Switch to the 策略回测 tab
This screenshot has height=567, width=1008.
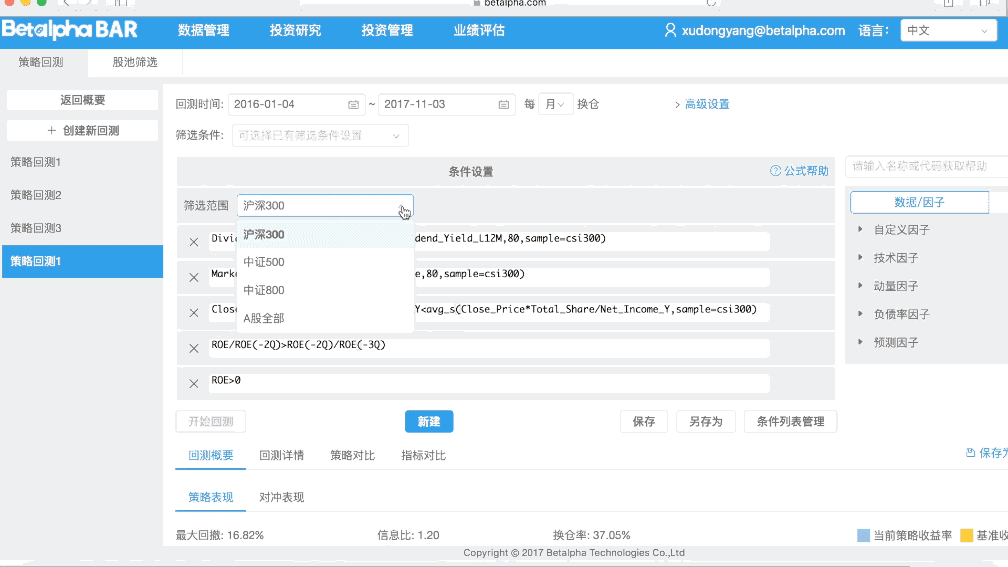(x=40, y=62)
